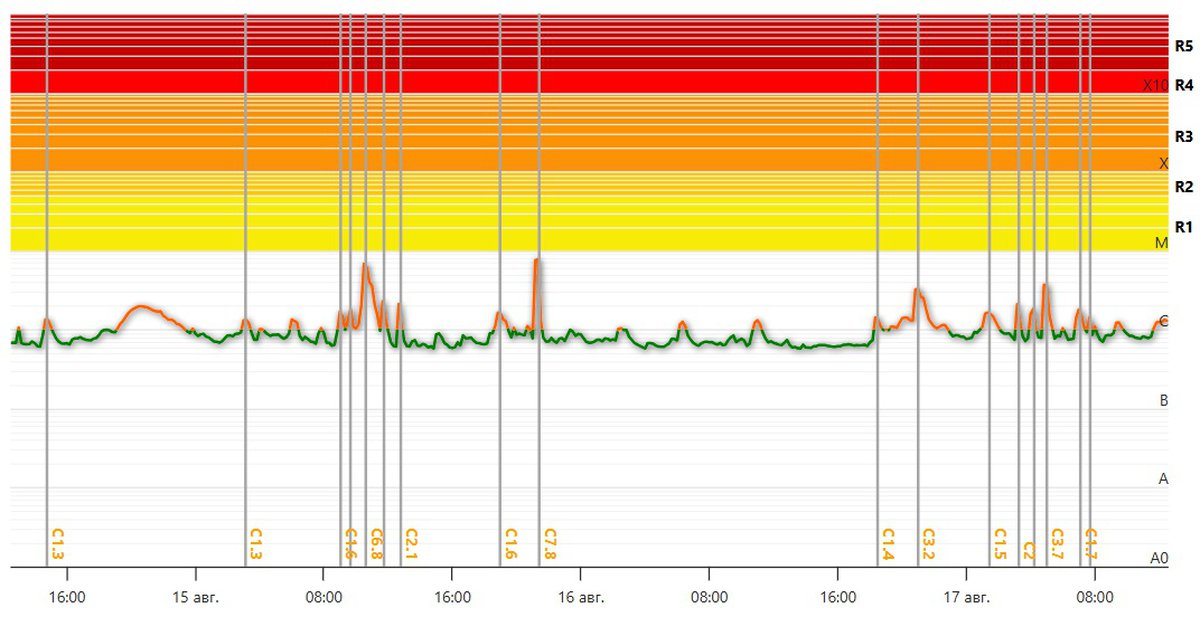Select the C3.7 flare label
The height and width of the screenshot is (617, 1200).
1057,543
